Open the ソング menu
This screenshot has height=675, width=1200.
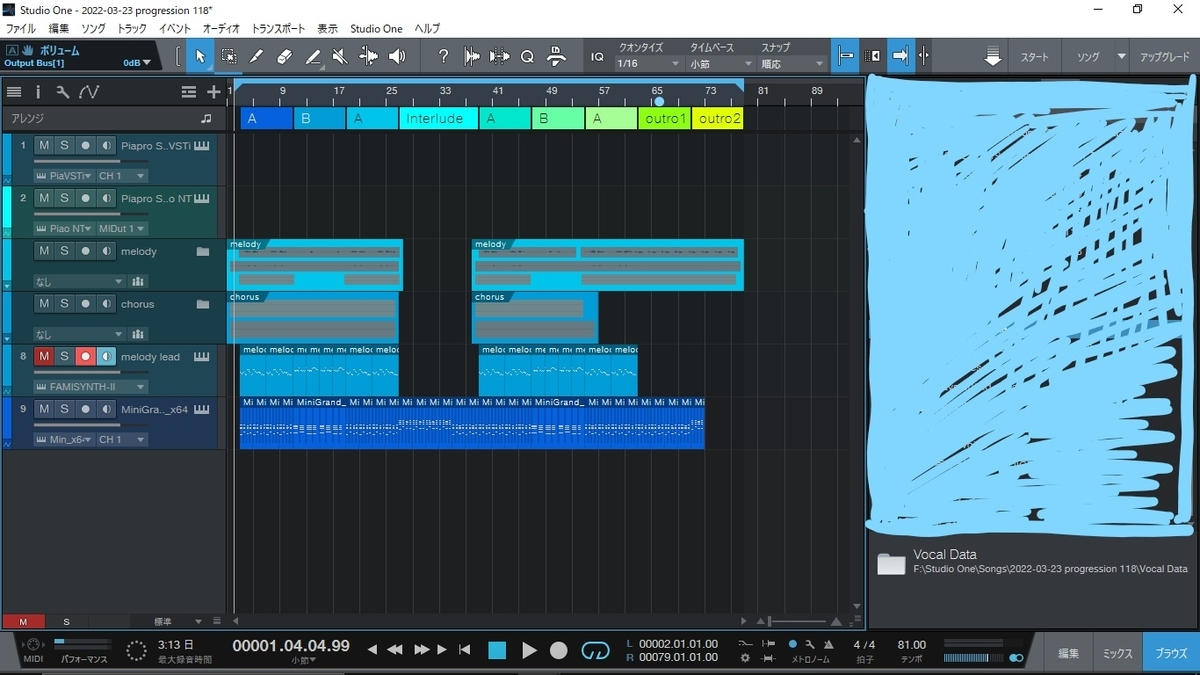click(x=93, y=29)
